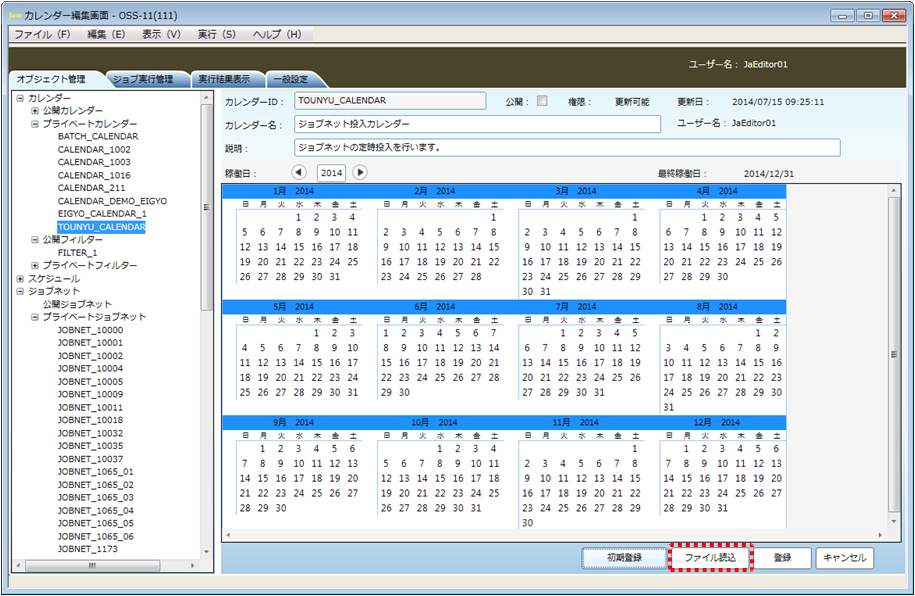Viewport: 915px width, 596px height.
Task: Click the previous year arrow button
Action: pyautogui.click(x=299, y=173)
